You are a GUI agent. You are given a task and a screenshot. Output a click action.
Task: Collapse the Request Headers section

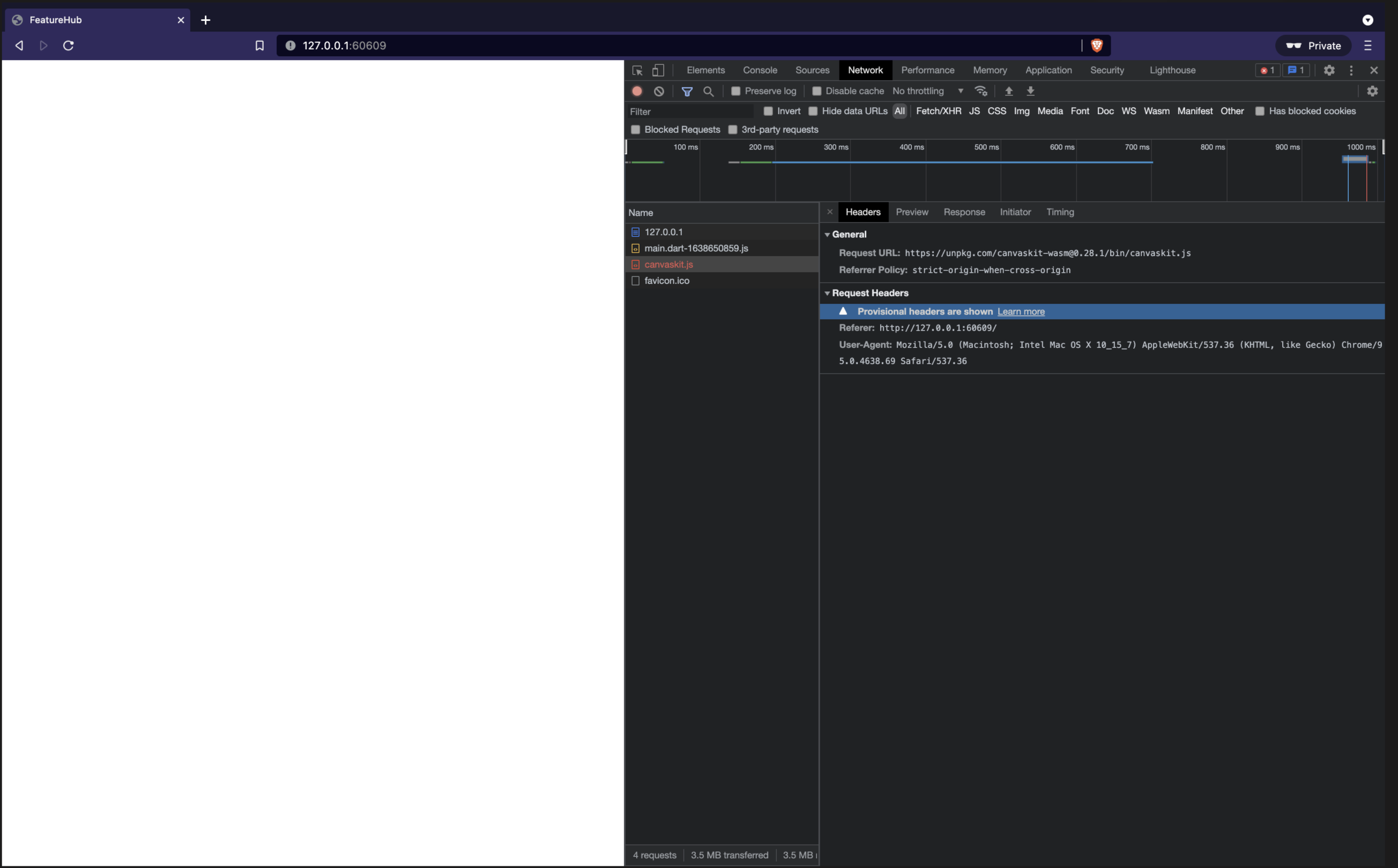pos(828,293)
